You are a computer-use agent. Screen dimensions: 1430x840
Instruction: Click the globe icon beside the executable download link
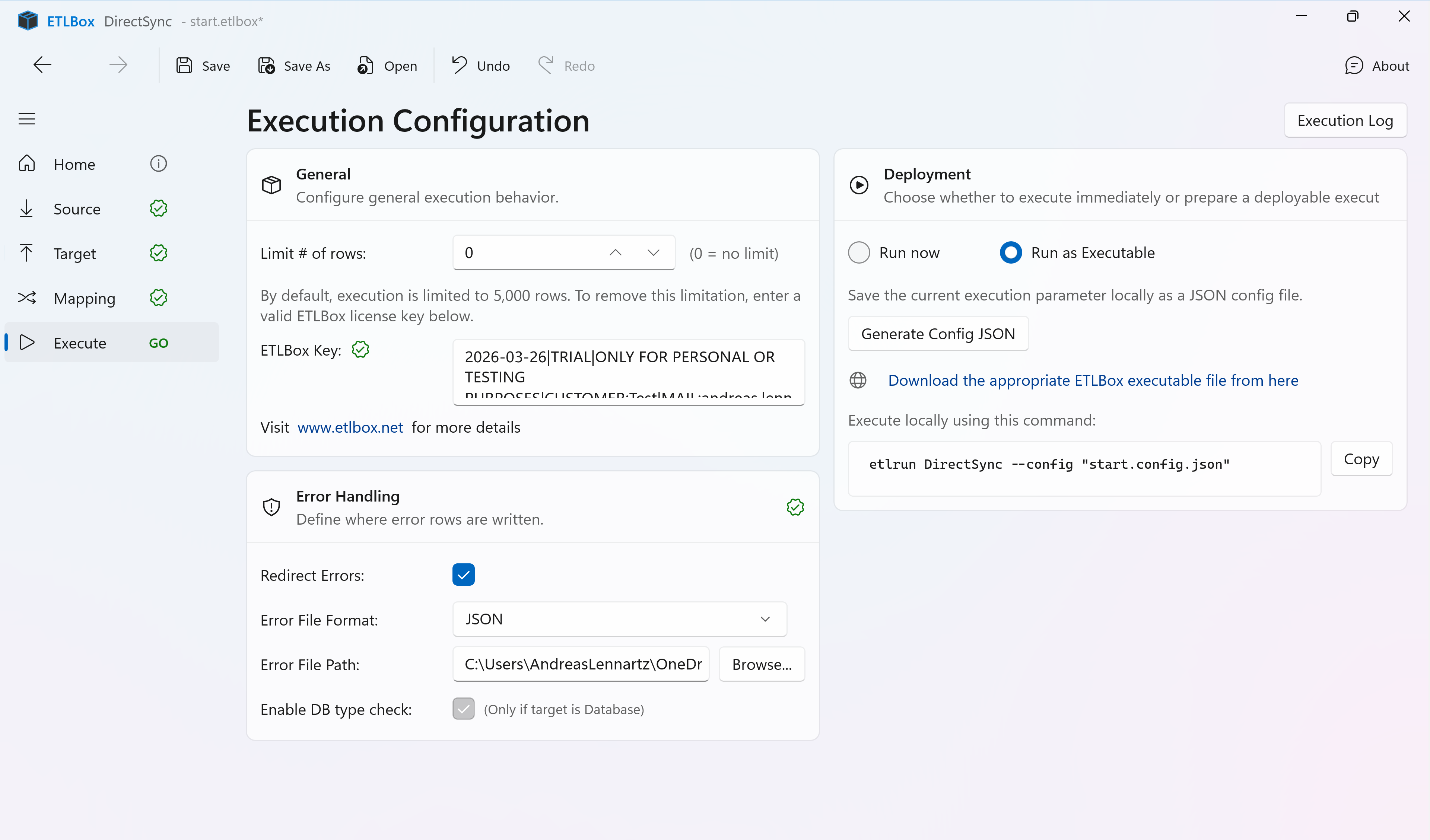coord(858,380)
